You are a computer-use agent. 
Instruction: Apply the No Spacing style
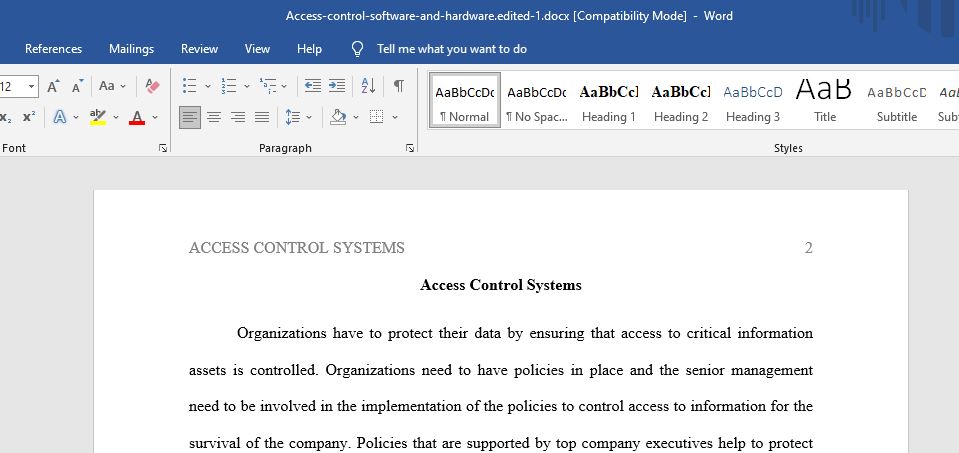tap(536, 100)
